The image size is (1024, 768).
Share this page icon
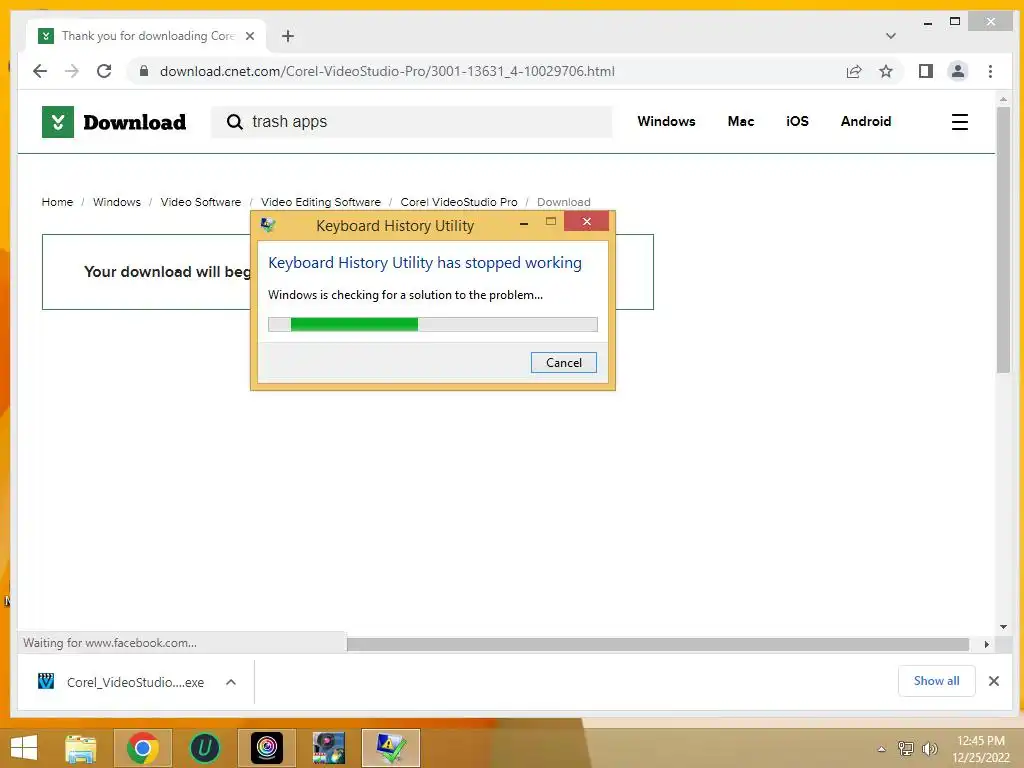(x=854, y=71)
